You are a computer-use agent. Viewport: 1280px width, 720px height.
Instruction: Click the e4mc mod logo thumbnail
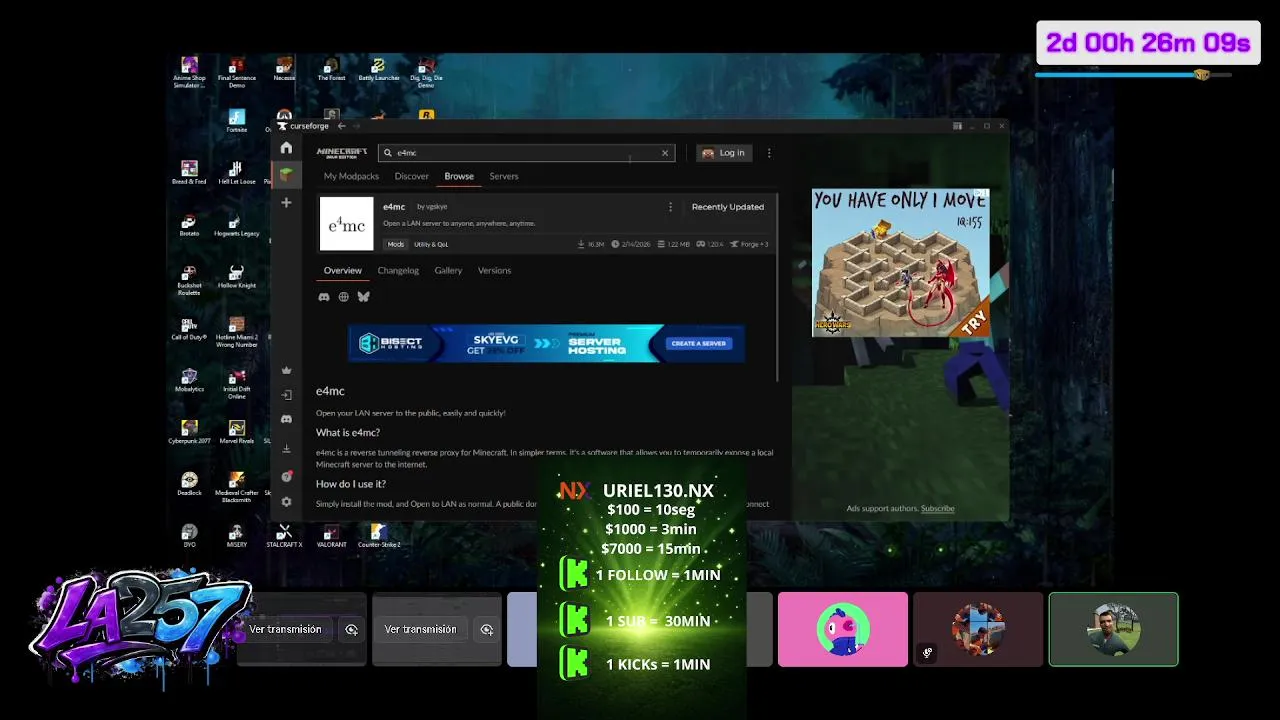(x=346, y=223)
